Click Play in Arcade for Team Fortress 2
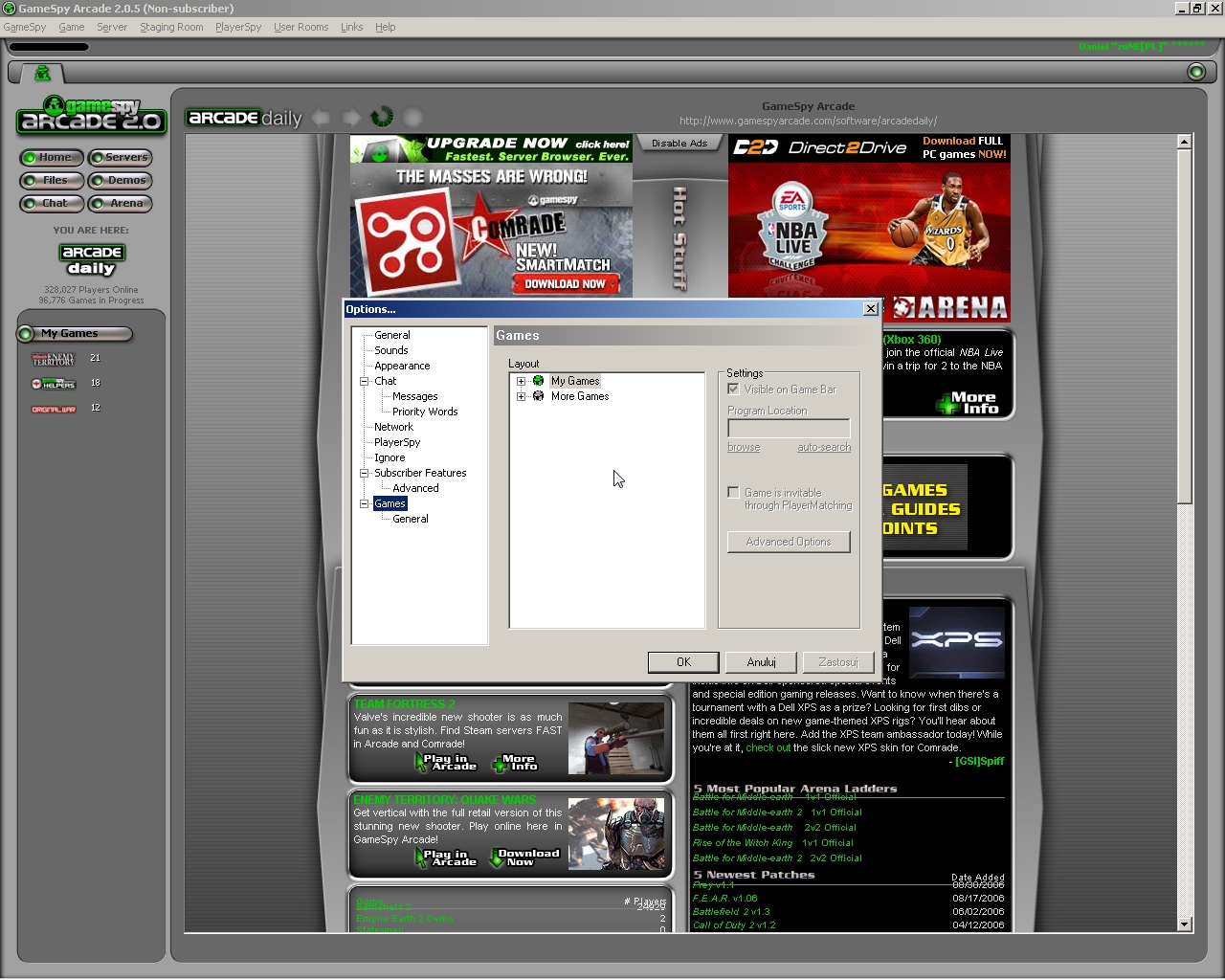The image size is (1225, 980). (x=446, y=763)
